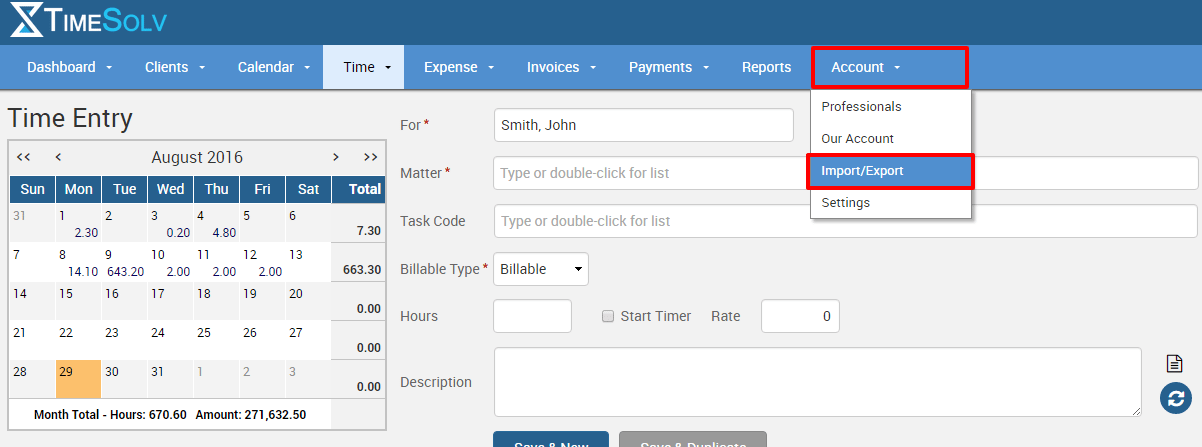The image size is (1202, 447).
Task: Open the Reports tab
Action: click(x=766, y=67)
